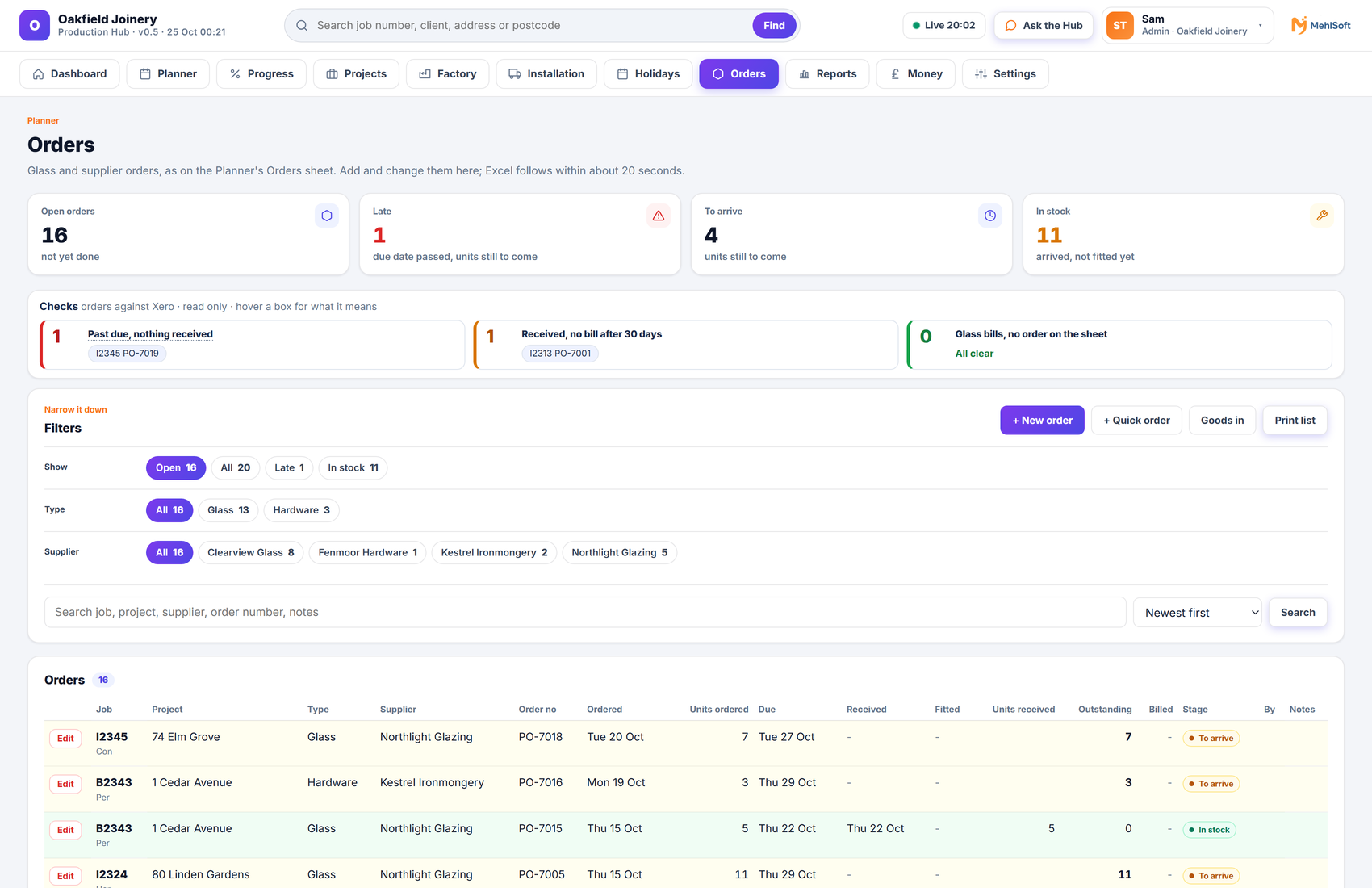Click the orders filter search field
This screenshot has width=1372, height=888.
coord(585,613)
